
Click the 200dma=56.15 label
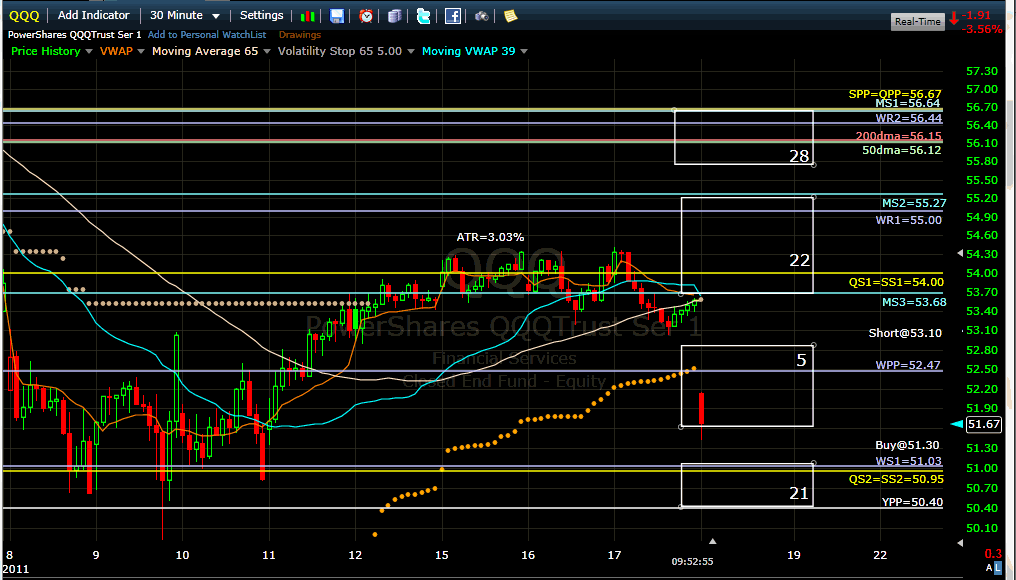pyautogui.click(x=899, y=137)
